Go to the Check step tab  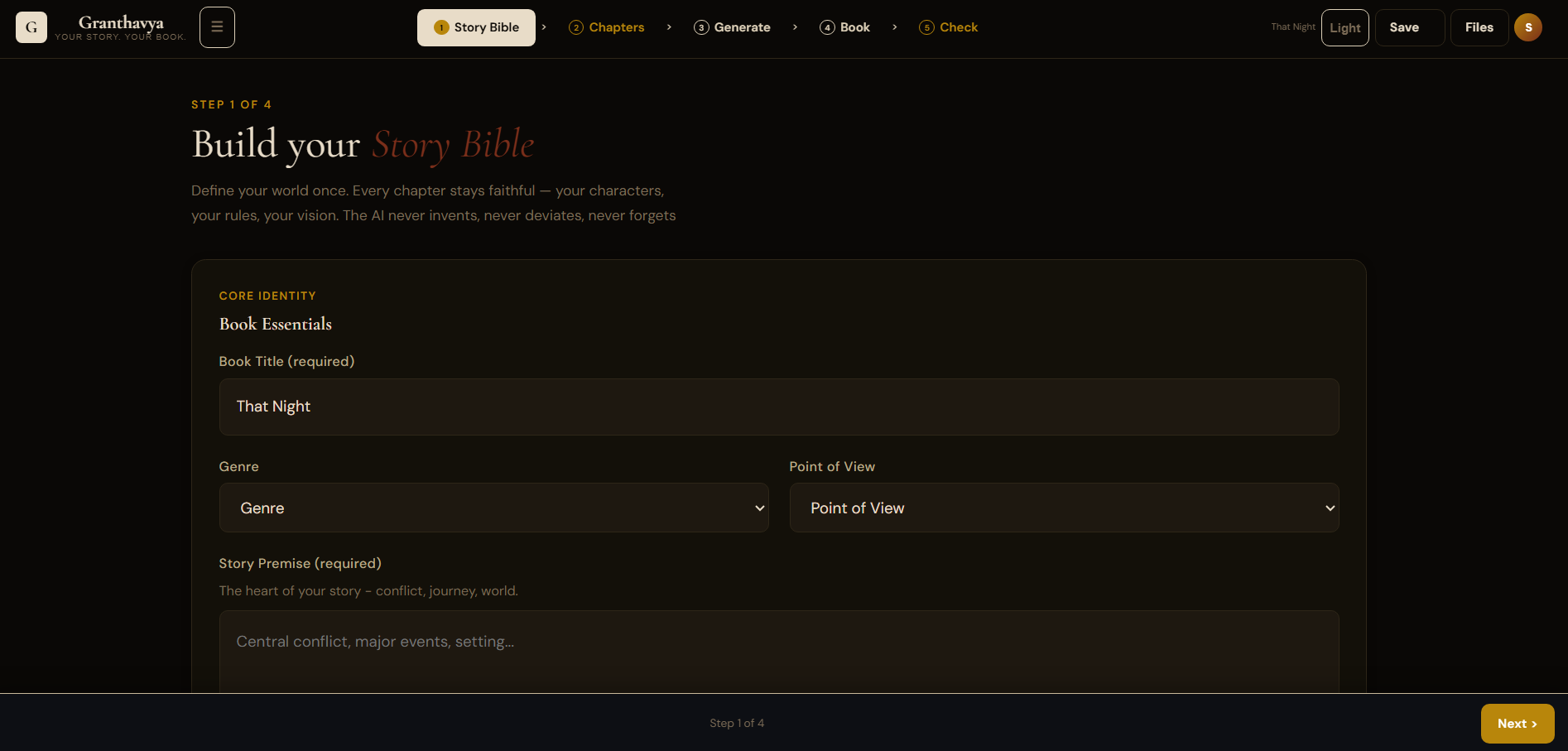click(x=948, y=27)
